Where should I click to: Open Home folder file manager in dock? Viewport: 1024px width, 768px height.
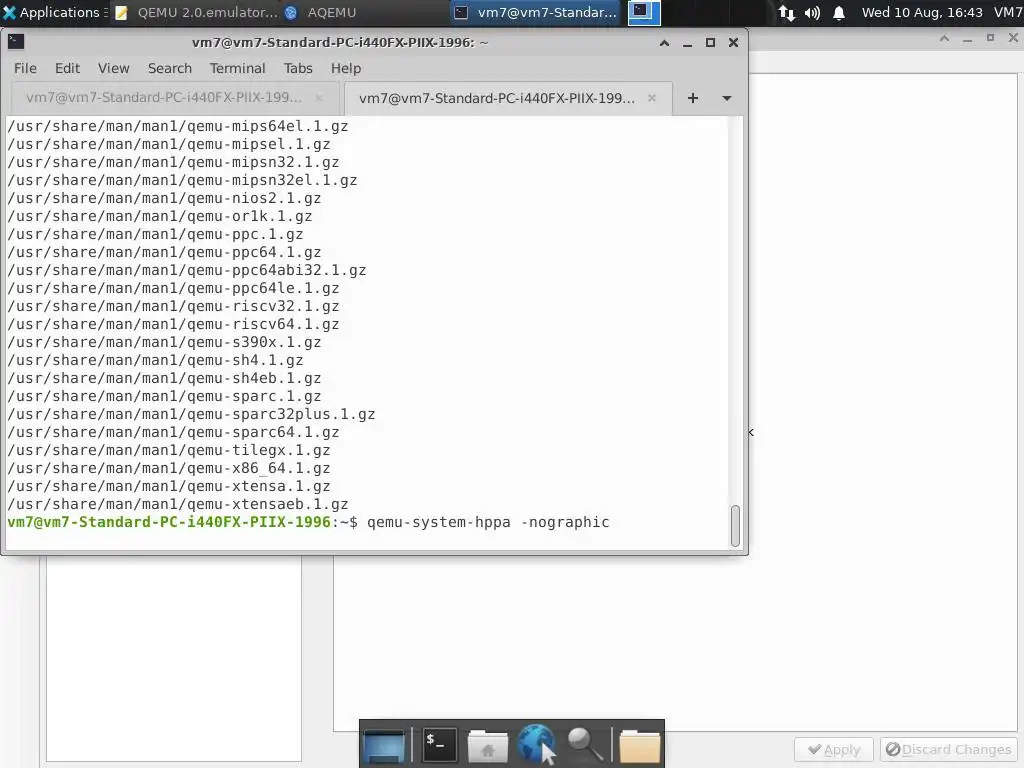pyautogui.click(x=488, y=745)
